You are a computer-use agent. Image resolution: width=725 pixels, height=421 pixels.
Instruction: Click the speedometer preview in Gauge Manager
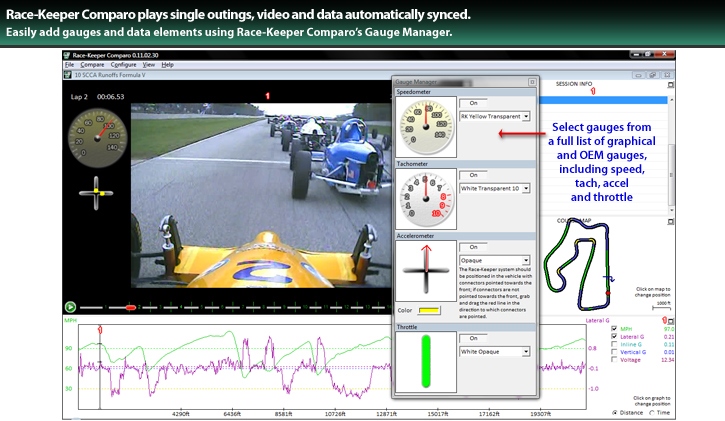point(425,128)
